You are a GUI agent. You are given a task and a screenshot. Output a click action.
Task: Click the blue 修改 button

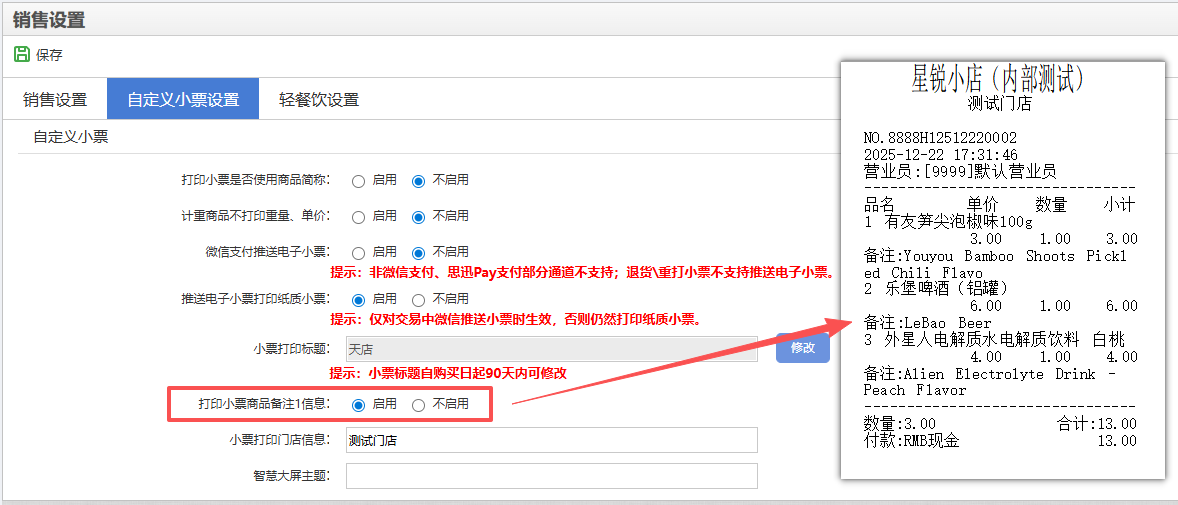point(802,348)
